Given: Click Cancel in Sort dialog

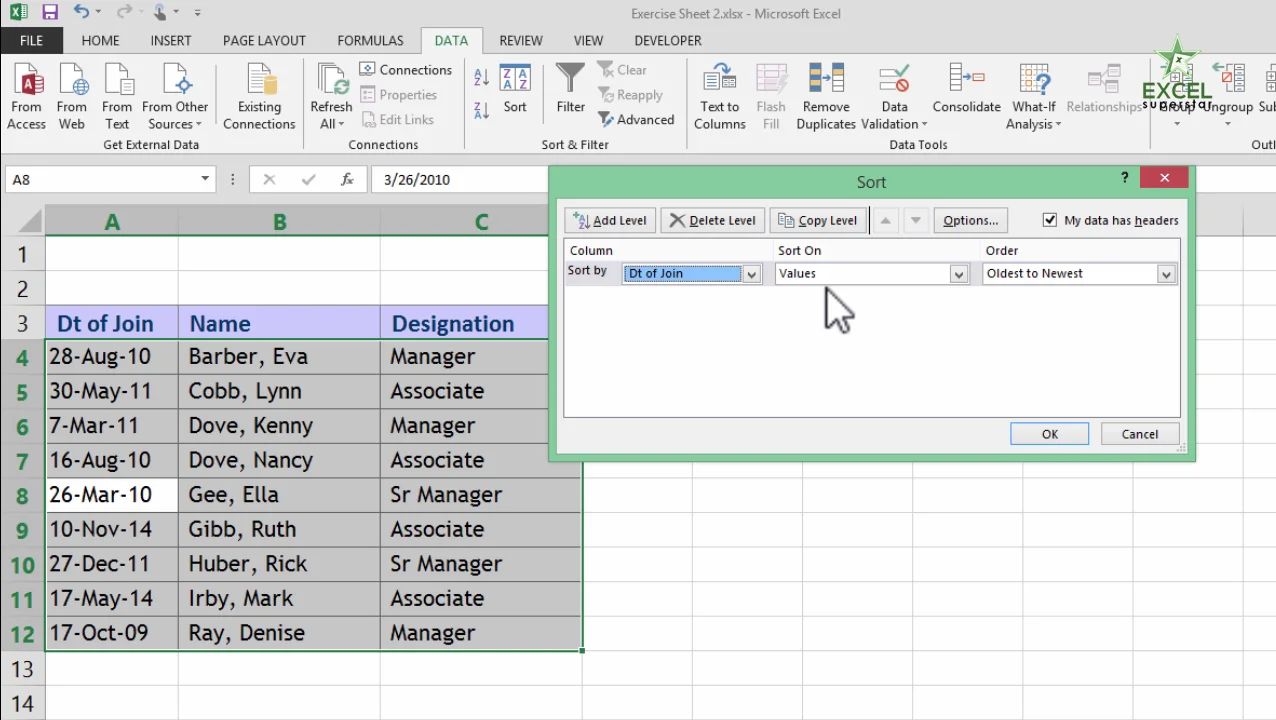Looking at the screenshot, I should (x=1139, y=434).
